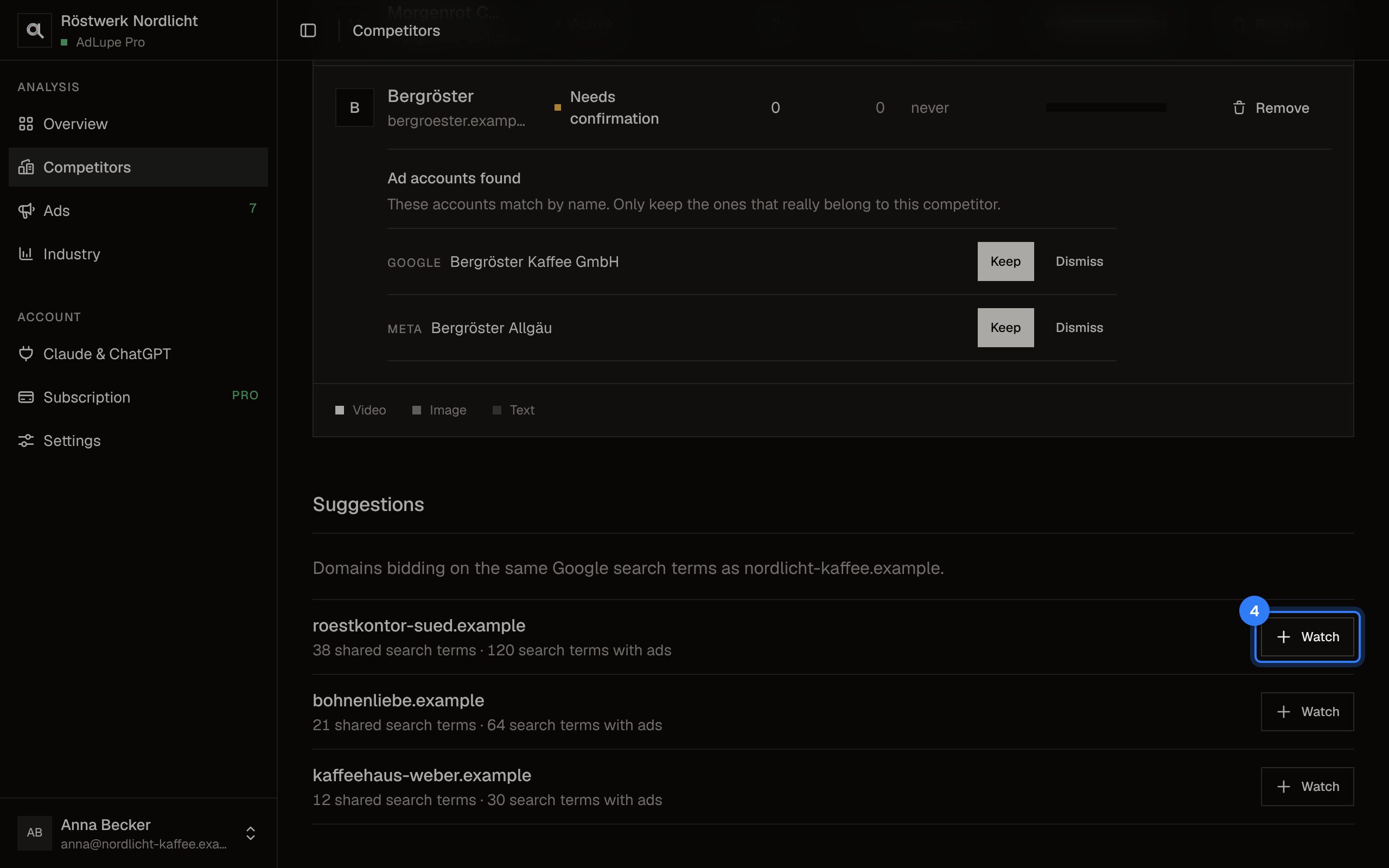Remove the Bergröster competitor
Image resolution: width=1389 pixels, height=868 pixels.
(x=1271, y=108)
